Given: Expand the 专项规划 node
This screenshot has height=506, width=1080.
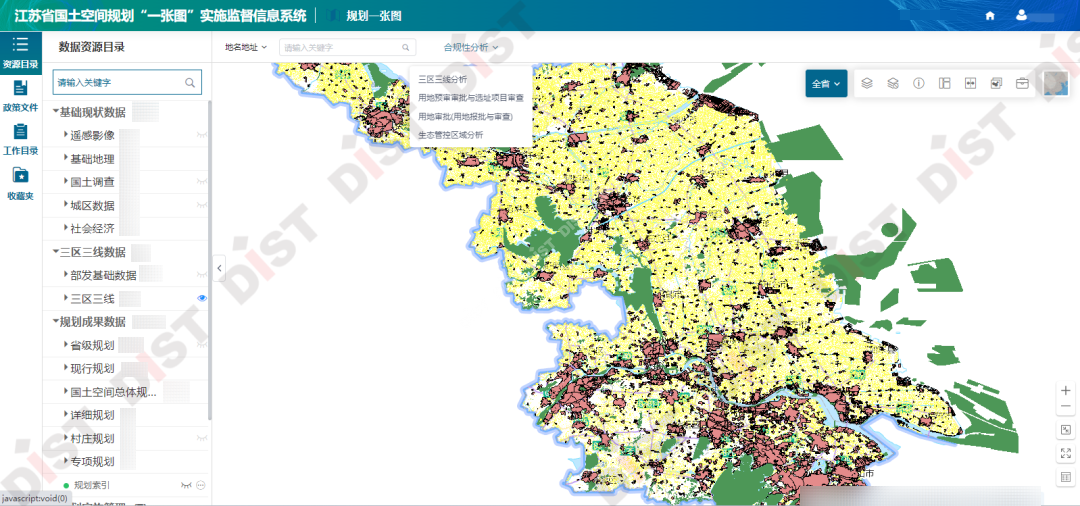Looking at the screenshot, I should click(x=66, y=461).
